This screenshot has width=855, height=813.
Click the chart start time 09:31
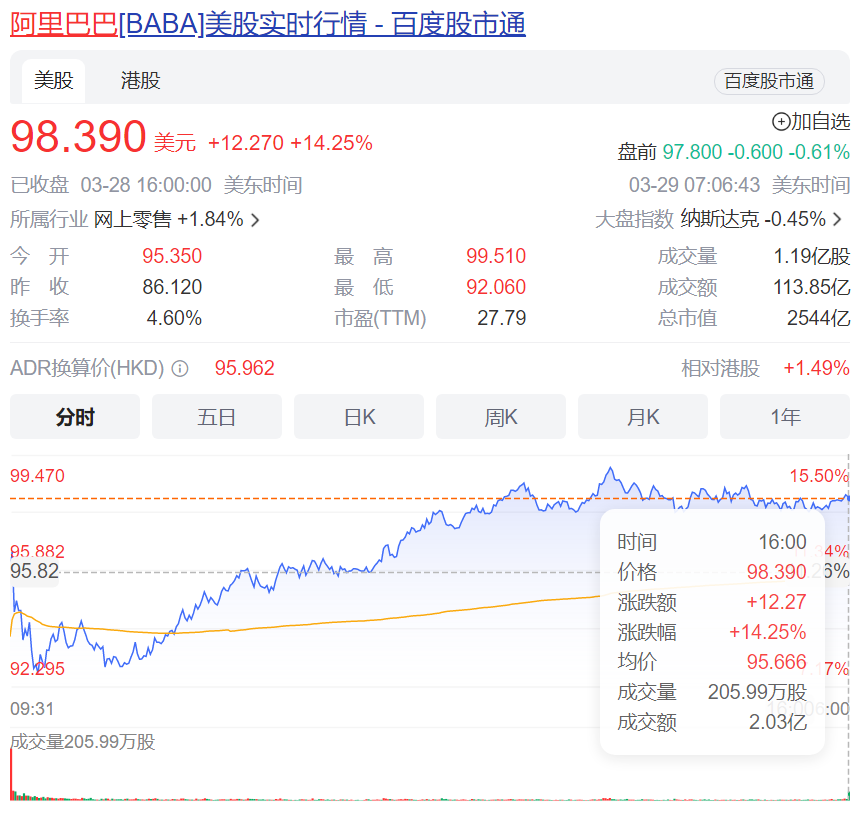coord(32,709)
